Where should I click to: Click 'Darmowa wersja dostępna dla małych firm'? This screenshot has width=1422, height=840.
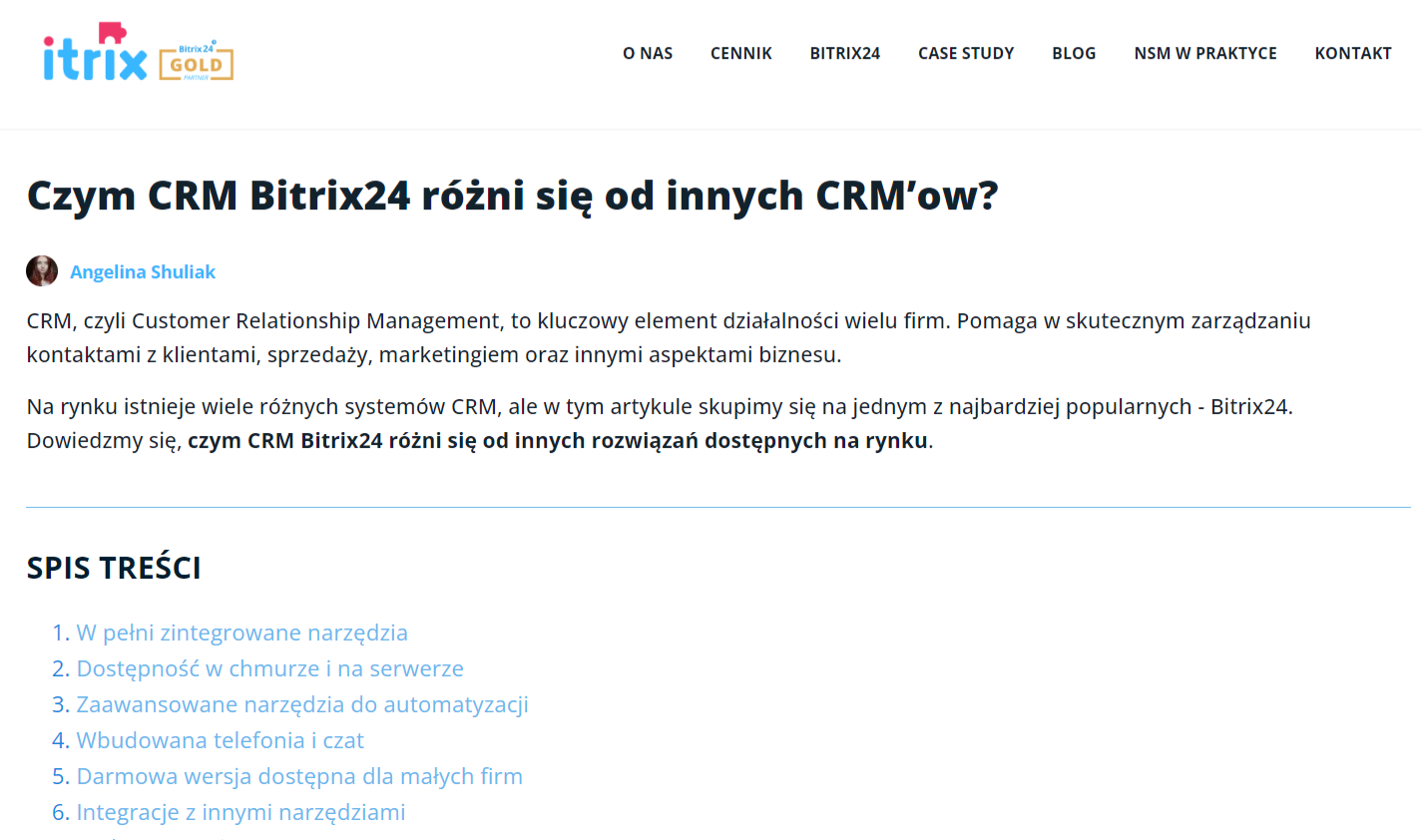[299, 776]
